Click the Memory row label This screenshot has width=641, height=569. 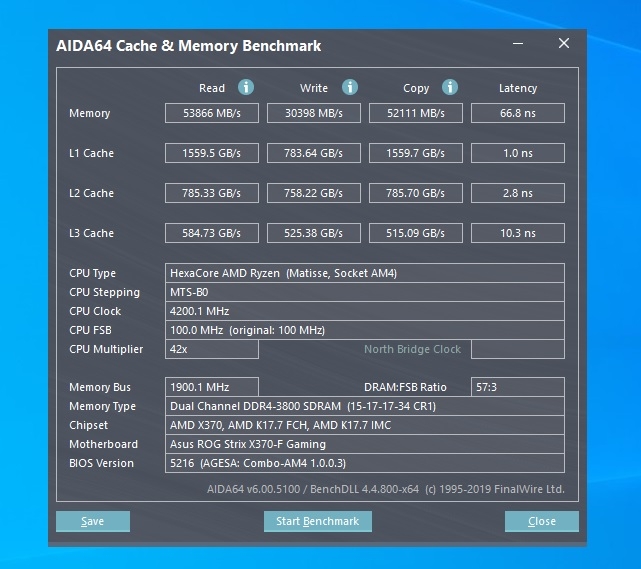pos(90,114)
